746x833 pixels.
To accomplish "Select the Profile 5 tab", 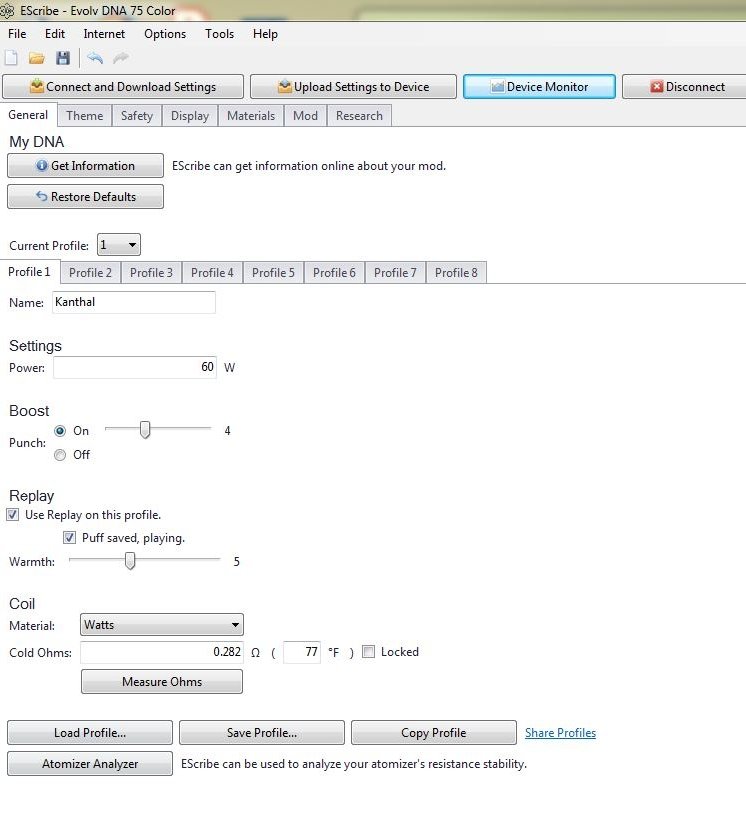I will click(273, 273).
